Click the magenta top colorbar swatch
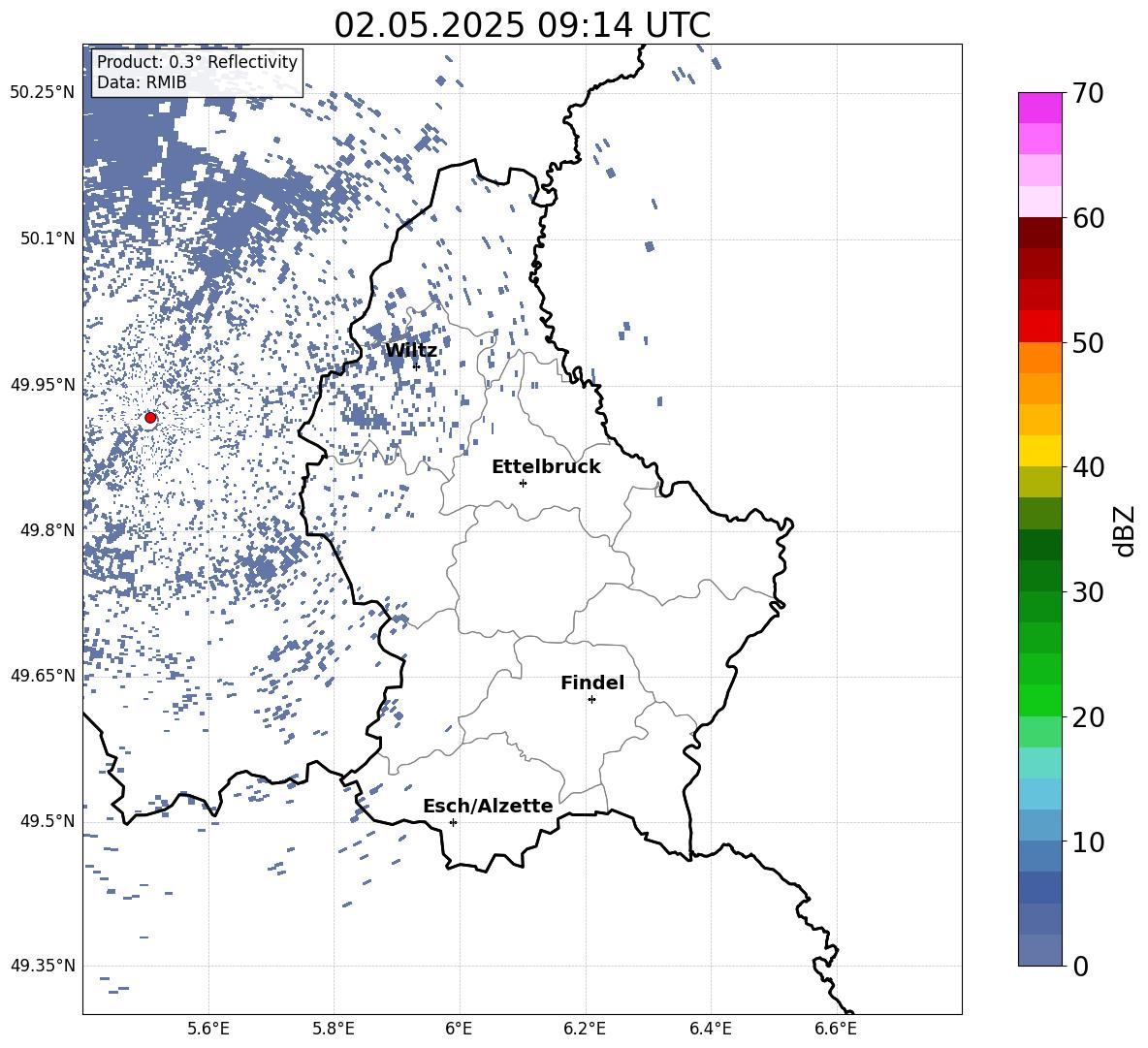The image size is (1148, 1048). click(1040, 109)
